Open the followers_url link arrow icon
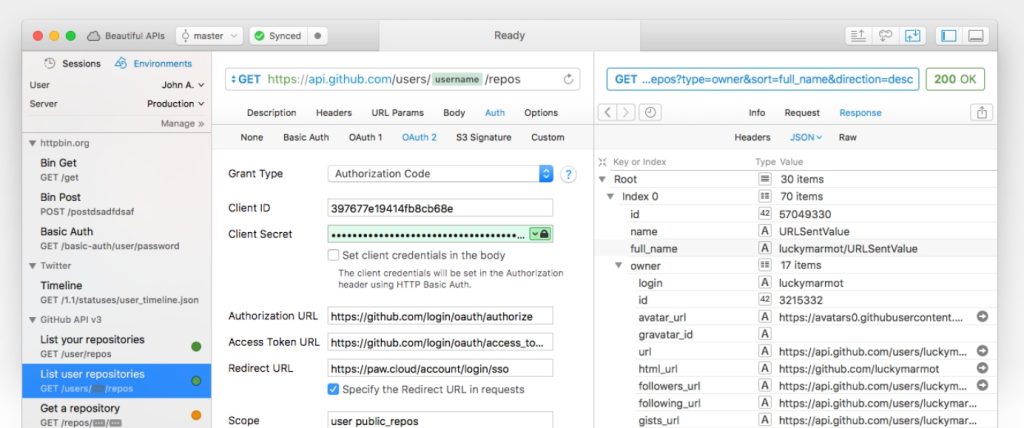This screenshot has height=428, width=1024. pos(982,386)
